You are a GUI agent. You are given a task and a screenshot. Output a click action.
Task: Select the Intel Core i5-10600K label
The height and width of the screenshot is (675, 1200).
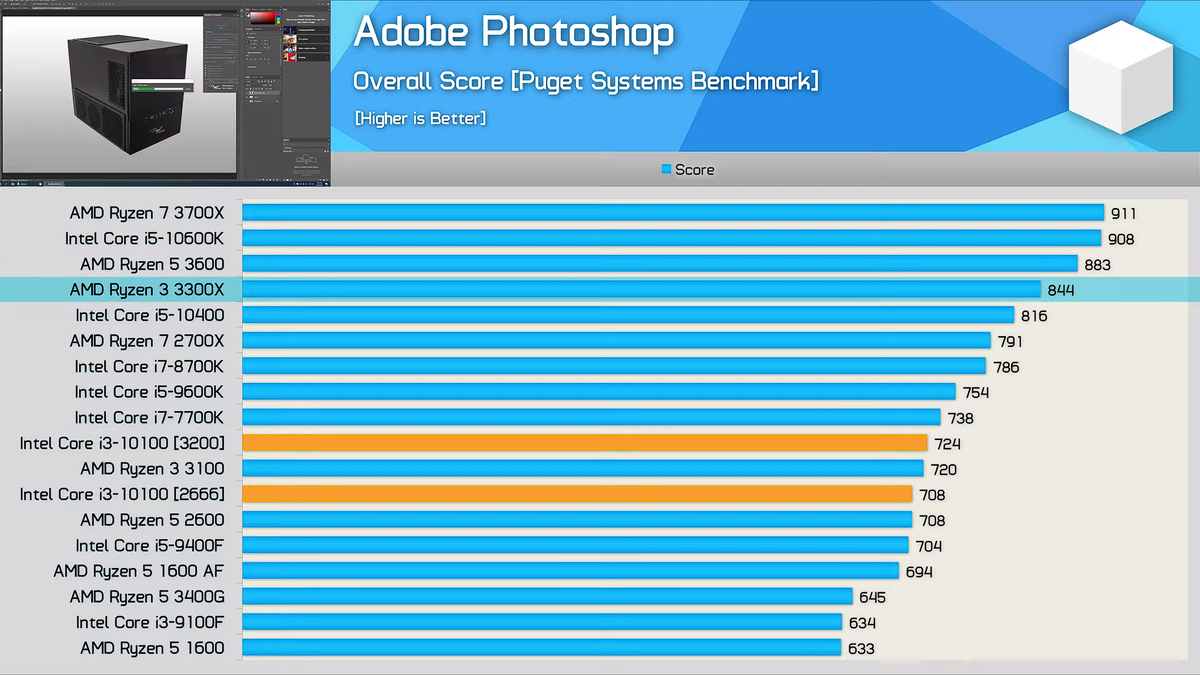(145, 238)
